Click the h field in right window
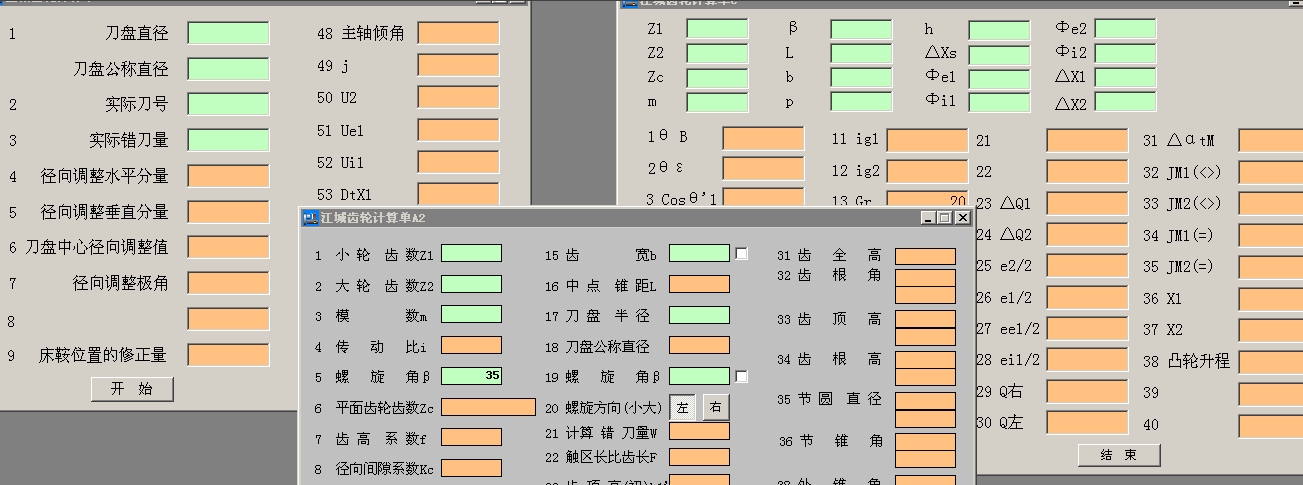This screenshot has width=1303, height=485. point(999,31)
